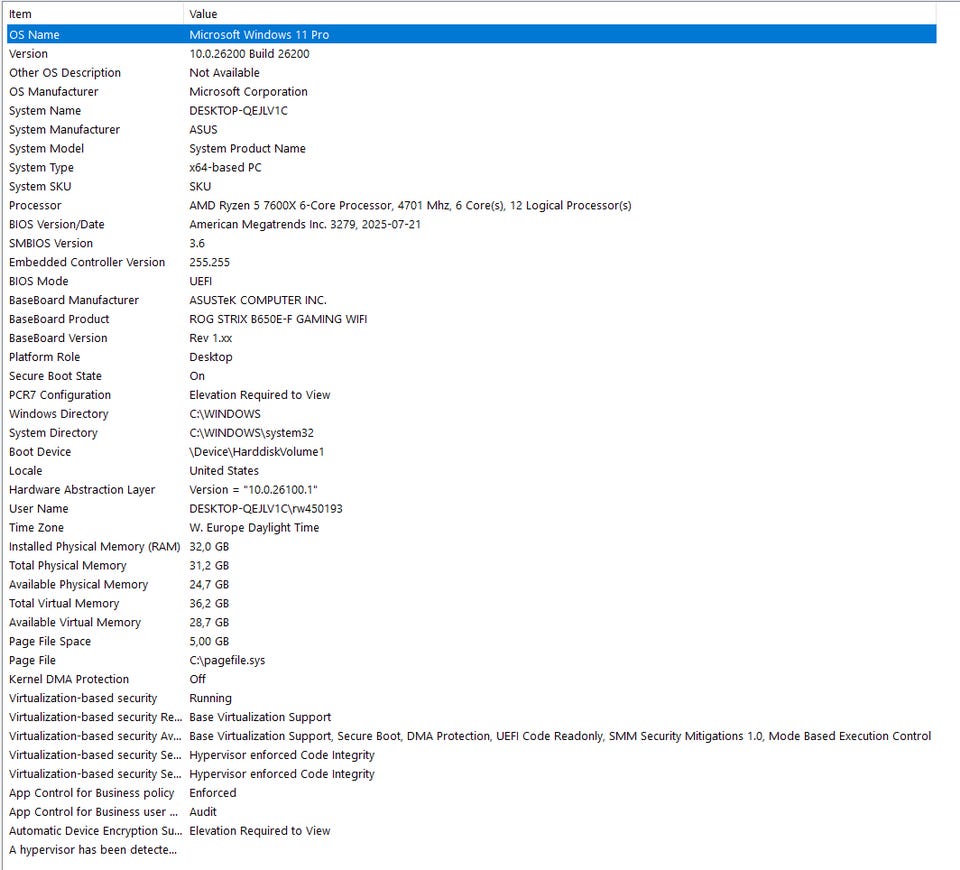960x870 pixels.
Task: Click the "Kernel DMA Protection" item label
Action: (69, 680)
